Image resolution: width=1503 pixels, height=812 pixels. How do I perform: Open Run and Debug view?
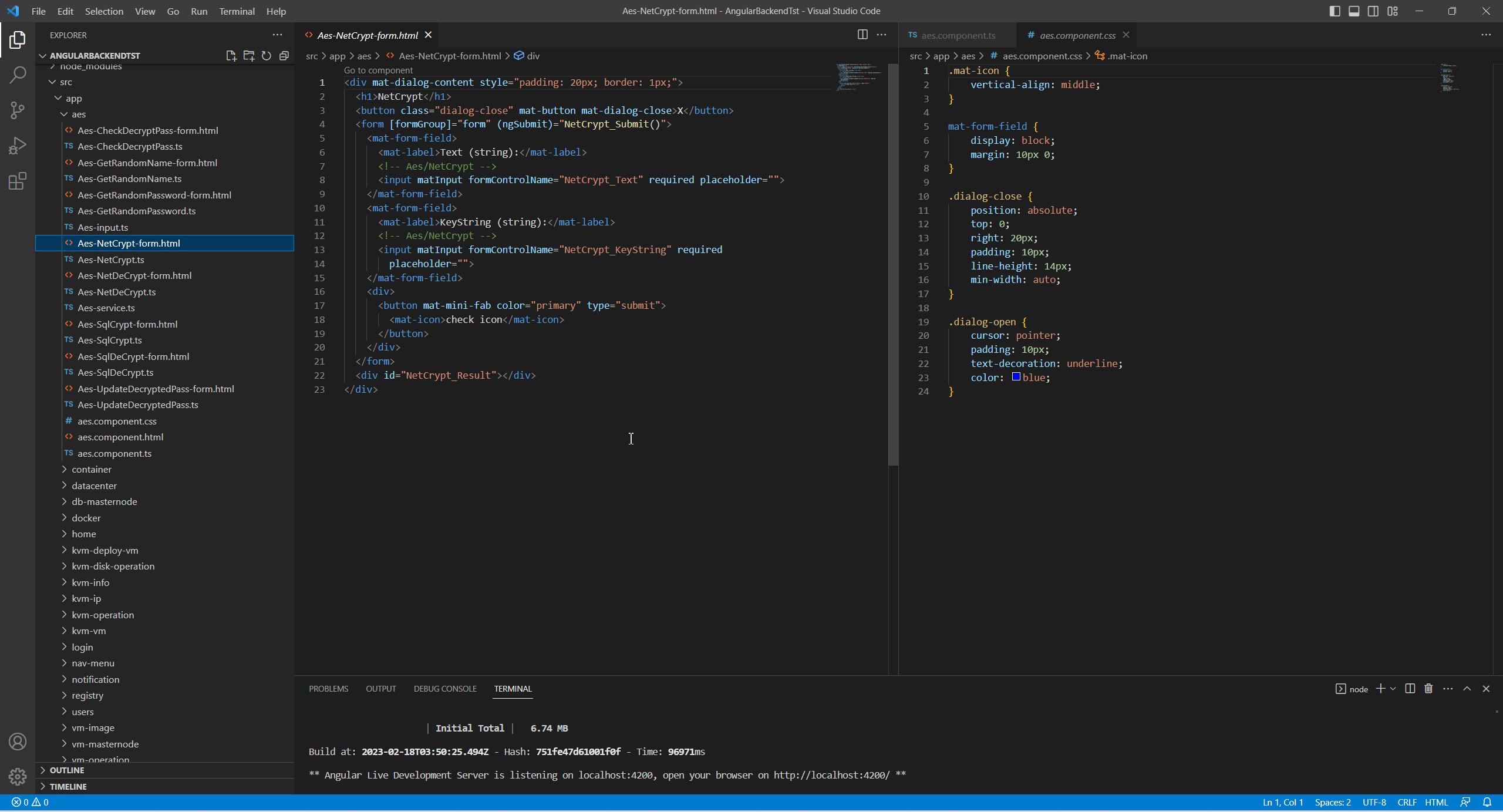click(x=18, y=145)
